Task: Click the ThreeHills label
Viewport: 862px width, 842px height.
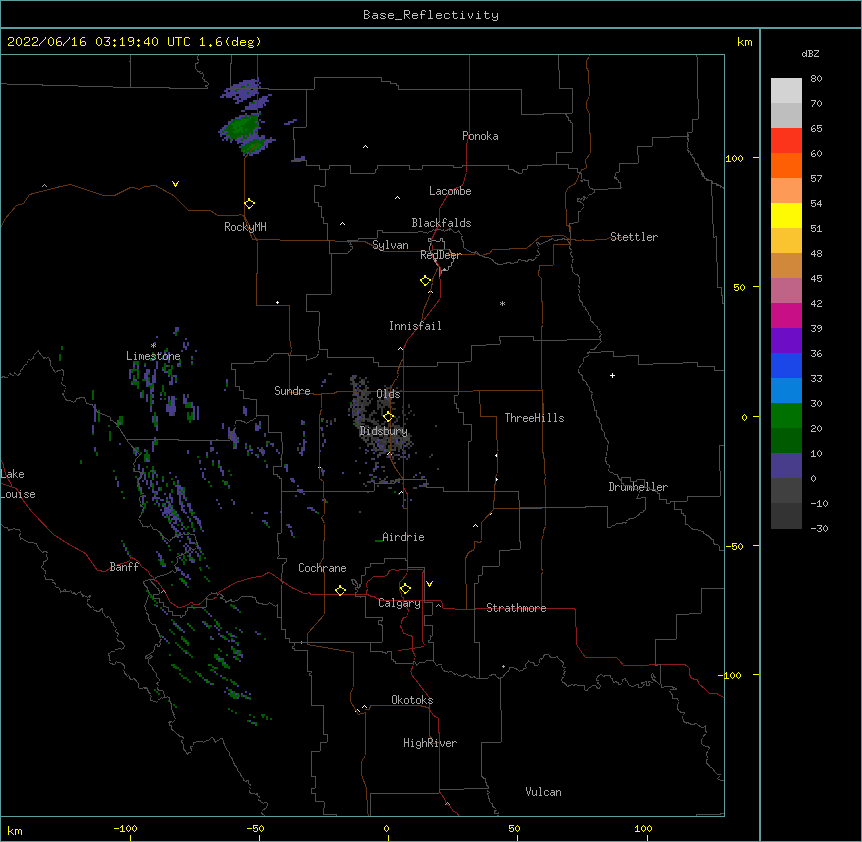Action: (534, 418)
